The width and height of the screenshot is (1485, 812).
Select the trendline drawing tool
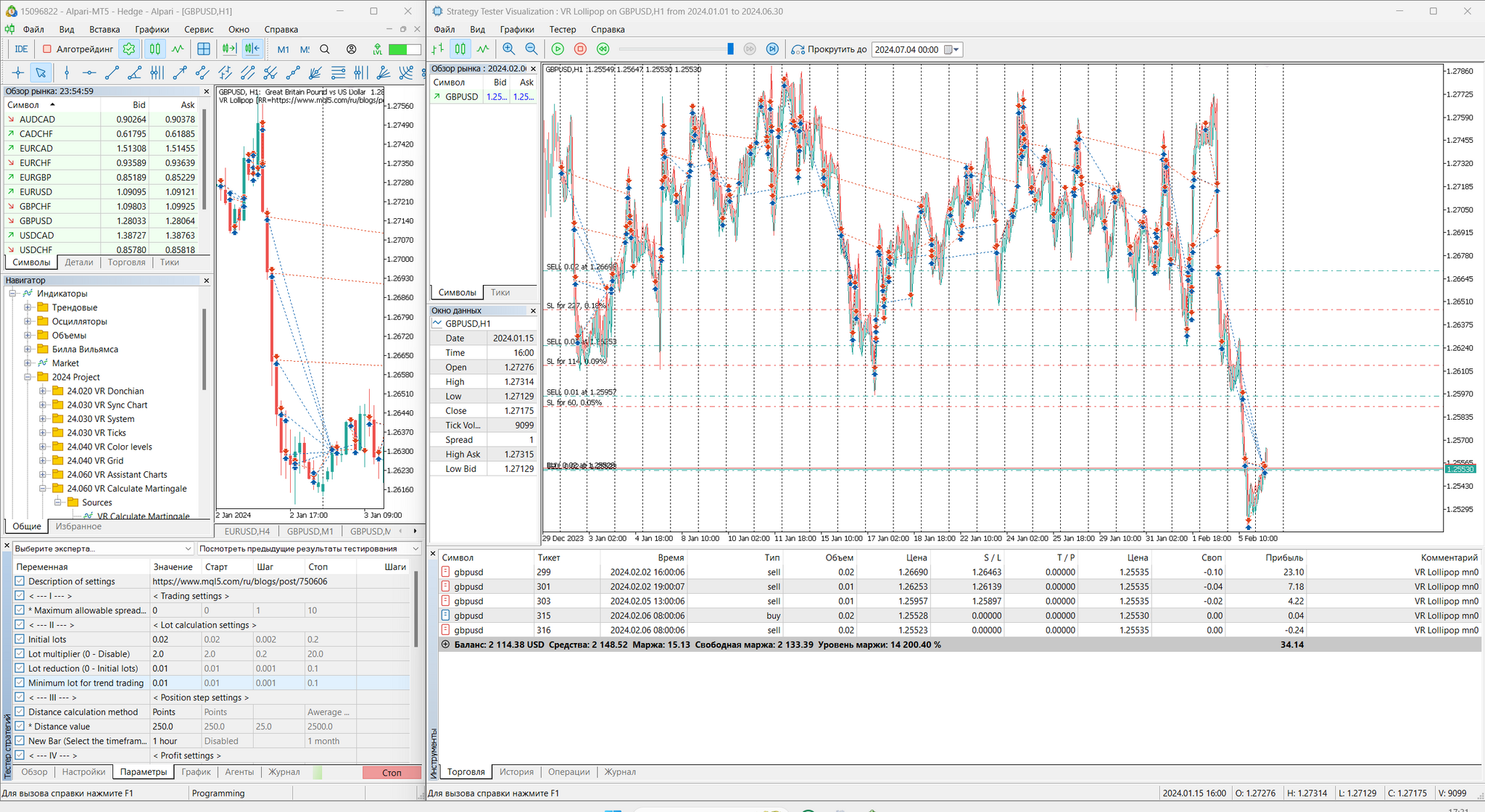click(112, 72)
